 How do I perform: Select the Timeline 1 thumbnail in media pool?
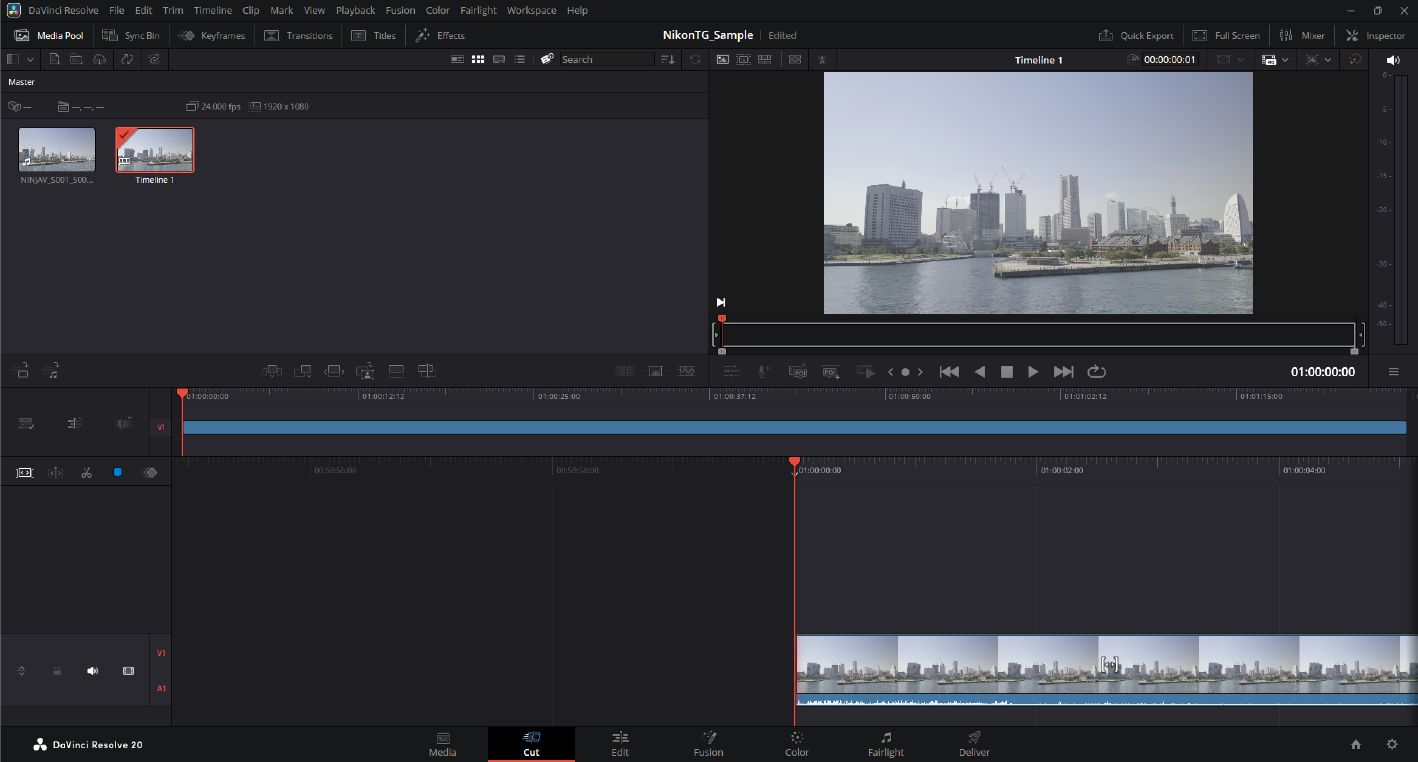155,150
